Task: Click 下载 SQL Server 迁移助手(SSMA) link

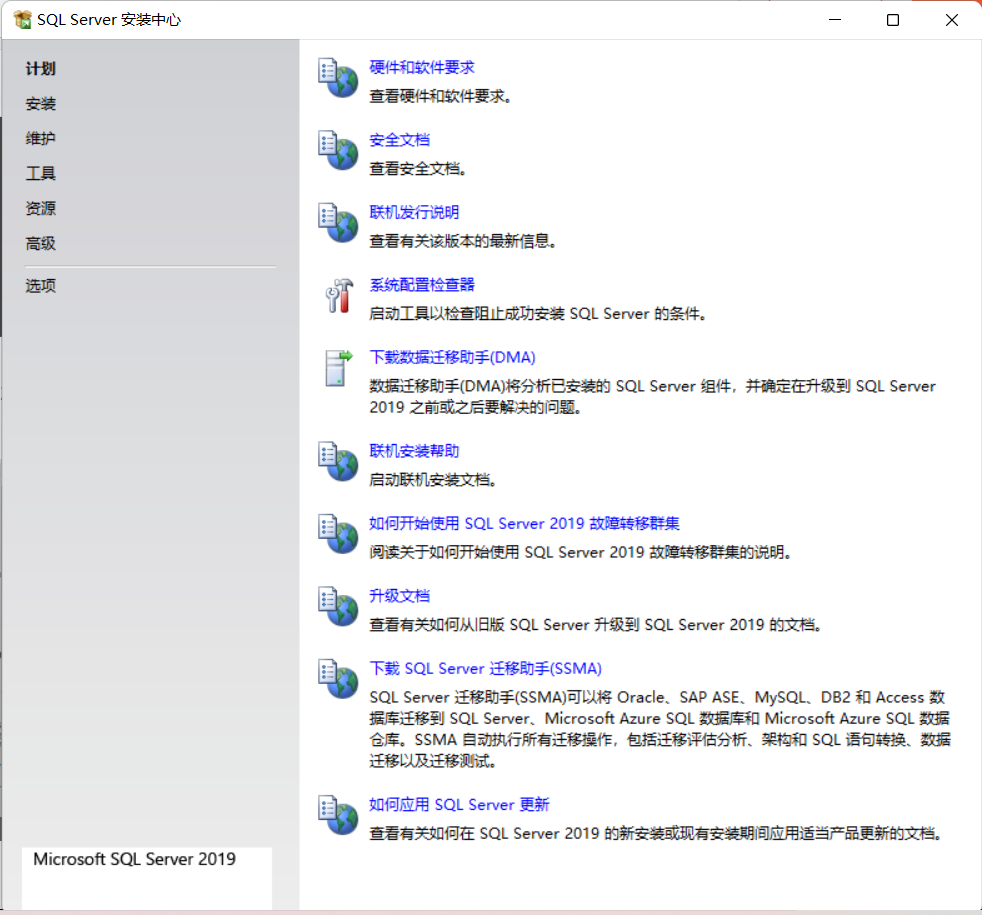Action: coord(485,669)
